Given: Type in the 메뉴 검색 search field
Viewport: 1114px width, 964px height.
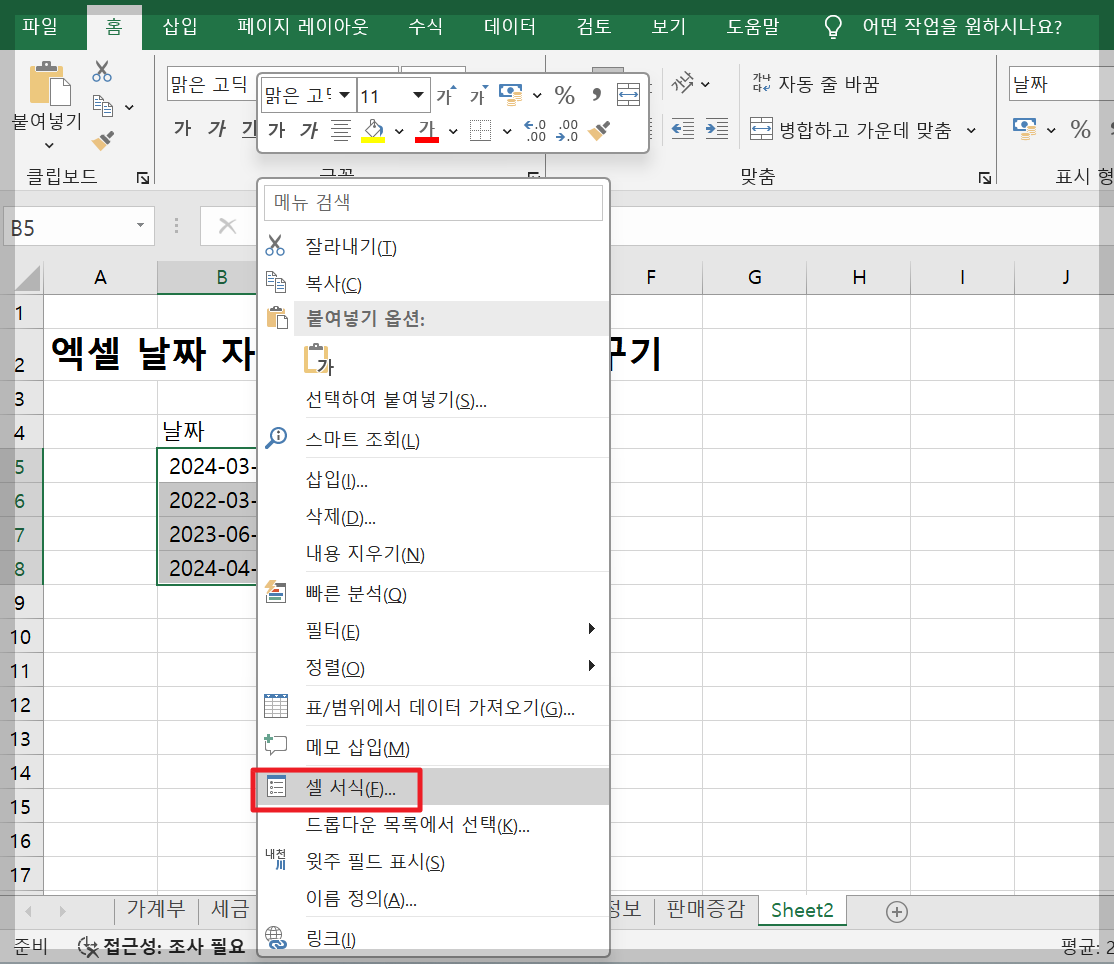Looking at the screenshot, I should click(x=432, y=203).
